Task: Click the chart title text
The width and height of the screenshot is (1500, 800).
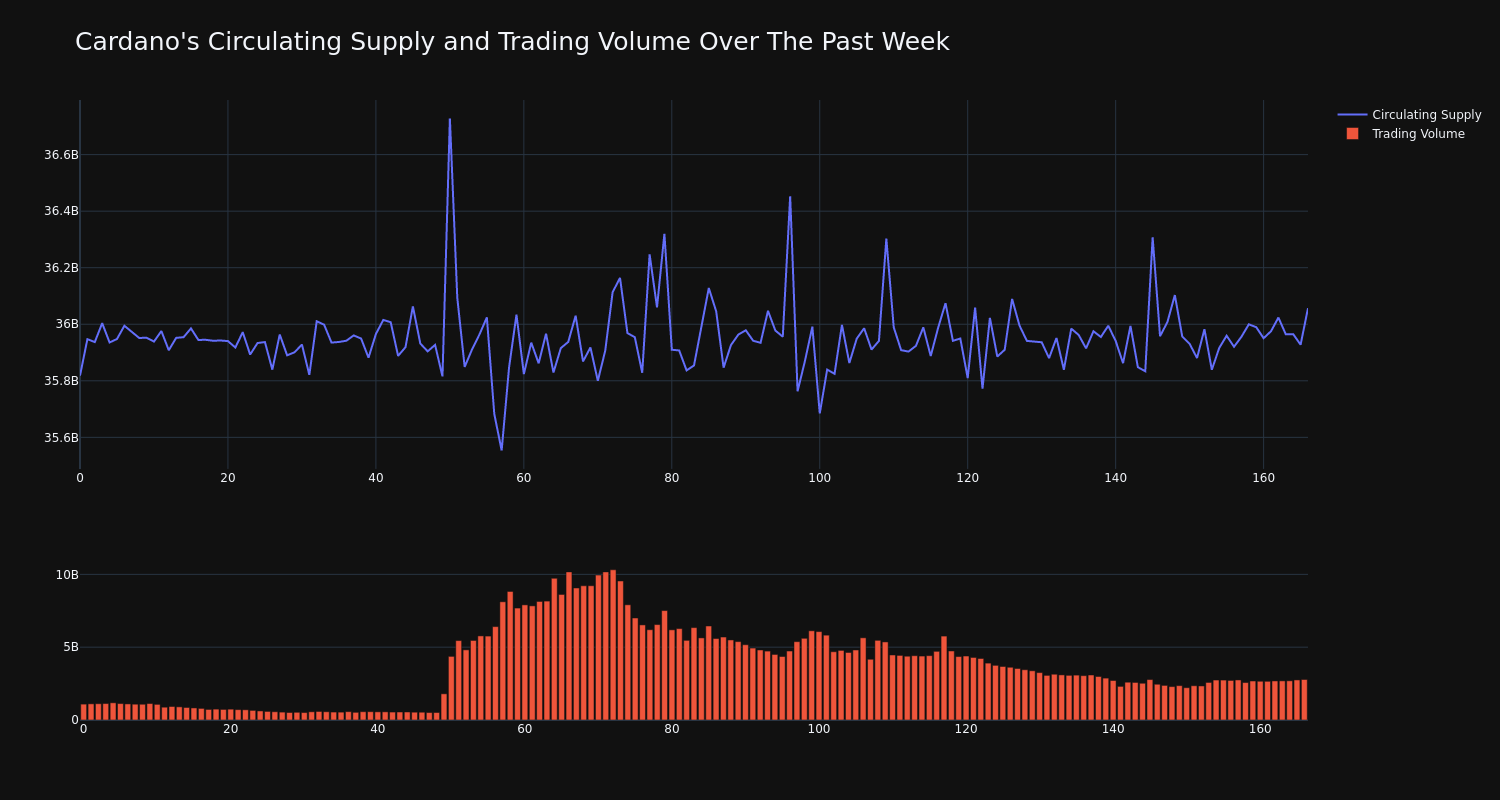Action: tap(512, 42)
